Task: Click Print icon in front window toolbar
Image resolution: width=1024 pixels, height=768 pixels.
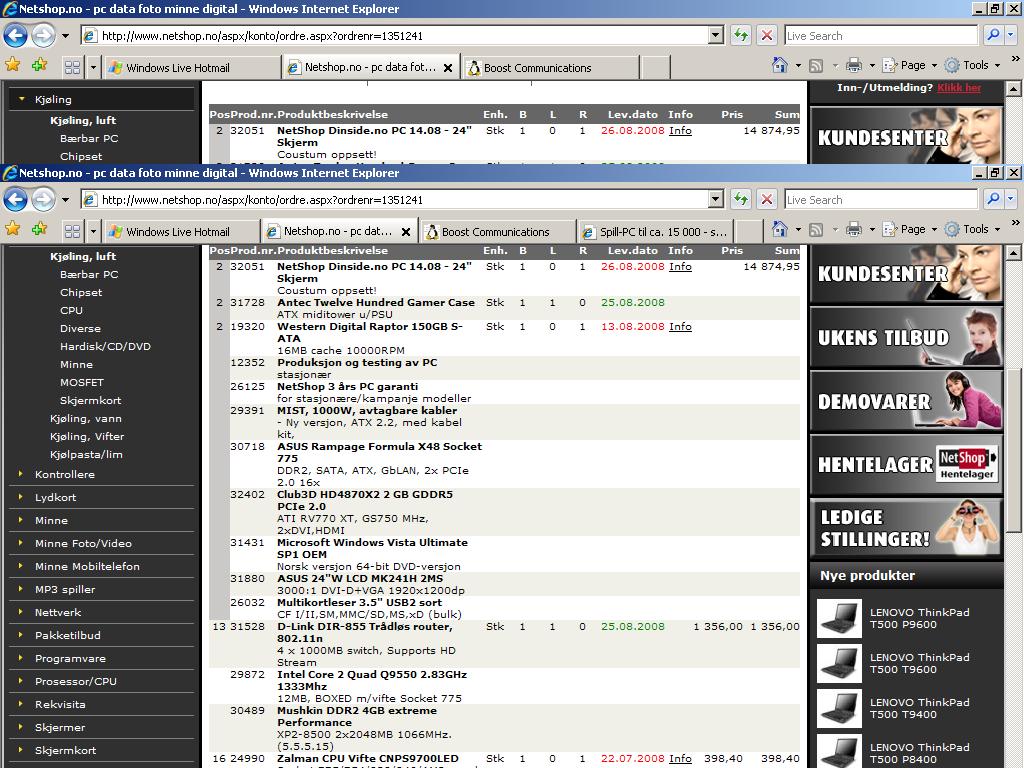Action: (x=854, y=229)
